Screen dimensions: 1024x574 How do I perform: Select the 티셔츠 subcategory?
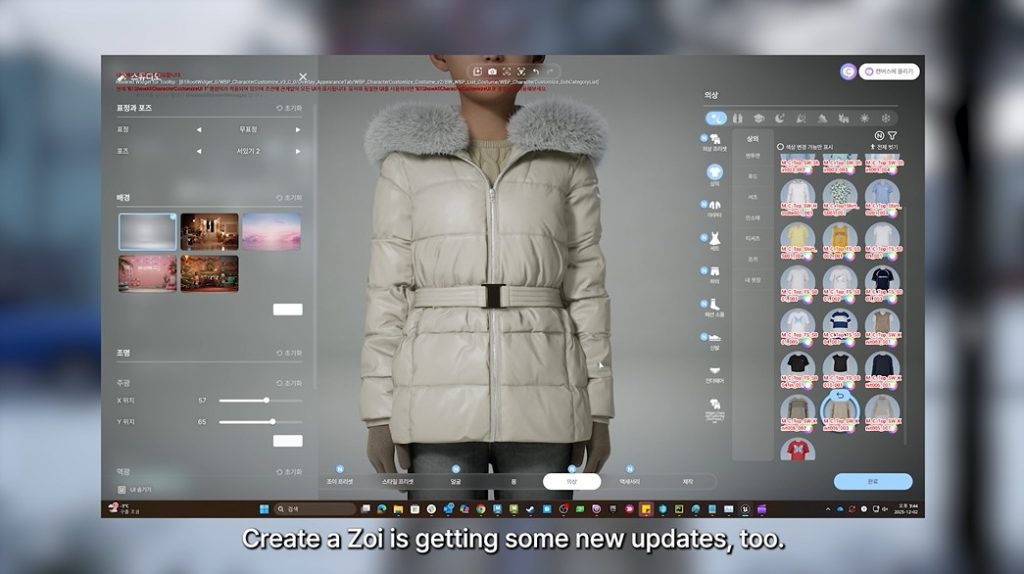[752, 238]
